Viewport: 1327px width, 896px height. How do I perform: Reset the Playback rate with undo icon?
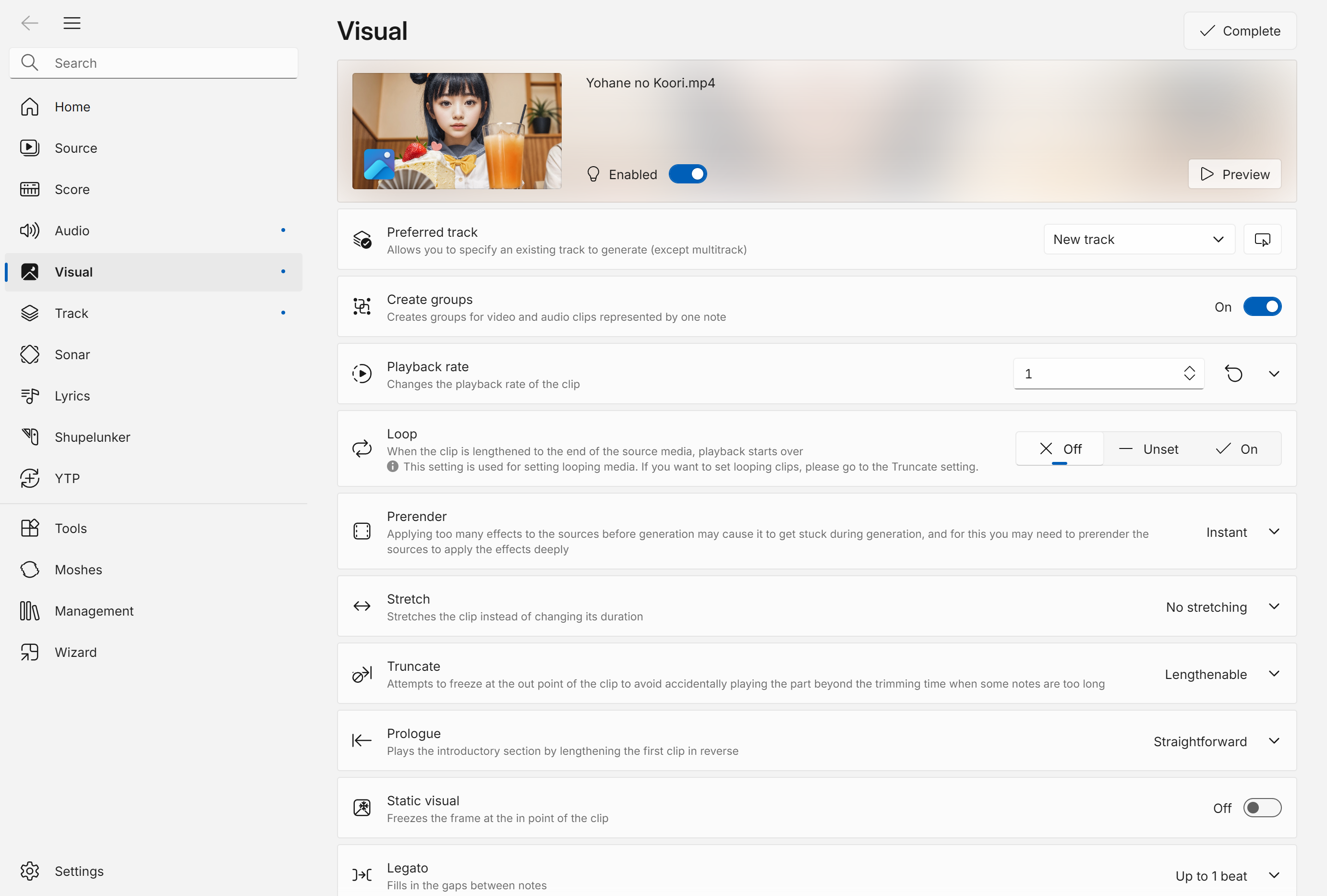[x=1234, y=374]
